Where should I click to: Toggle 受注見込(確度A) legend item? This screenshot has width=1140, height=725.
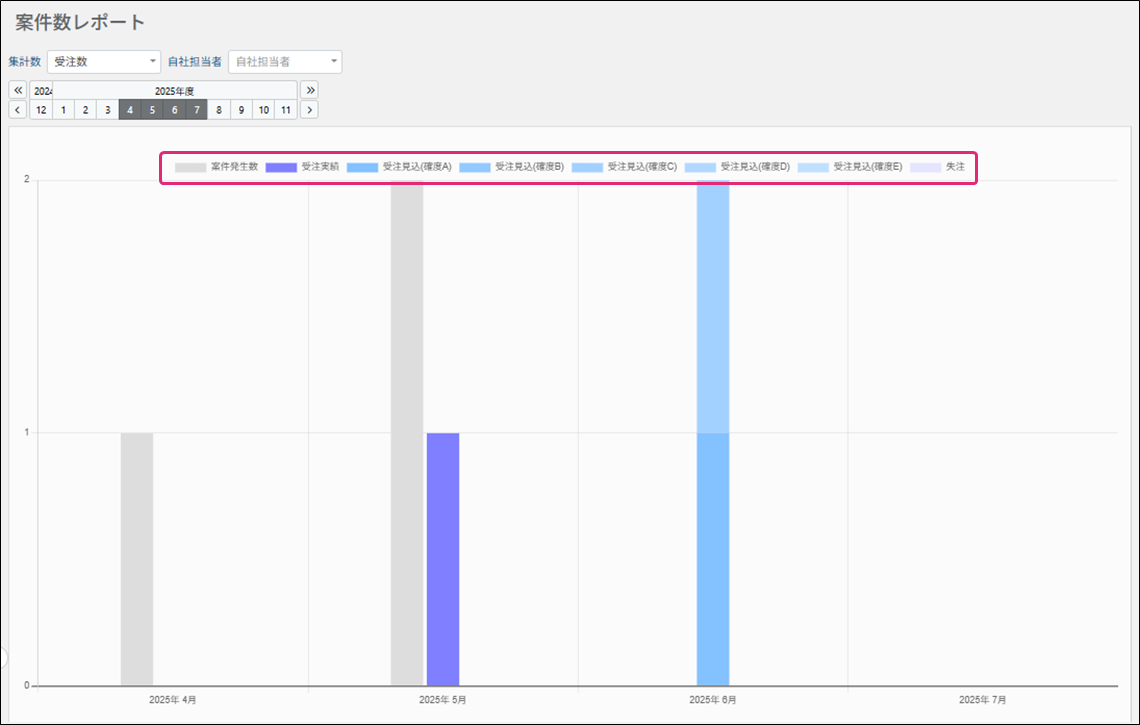click(399, 167)
